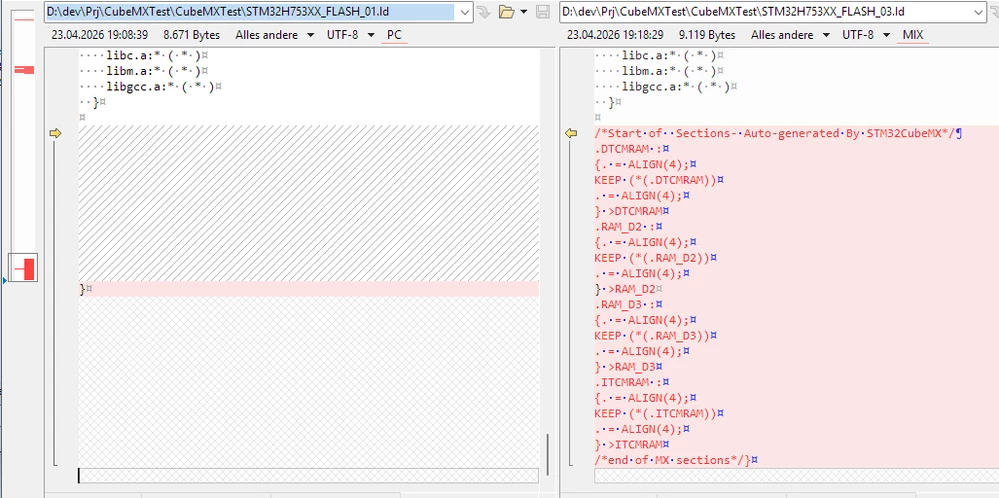Click yellow copy-to-right arrow in left gutter
999x498 pixels.
point(55,133)
